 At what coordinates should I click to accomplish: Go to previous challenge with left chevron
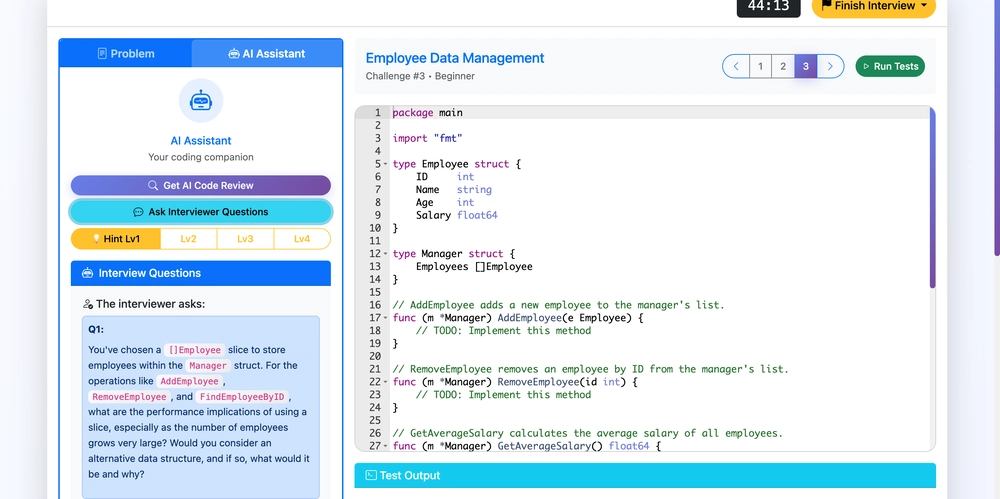736,66
